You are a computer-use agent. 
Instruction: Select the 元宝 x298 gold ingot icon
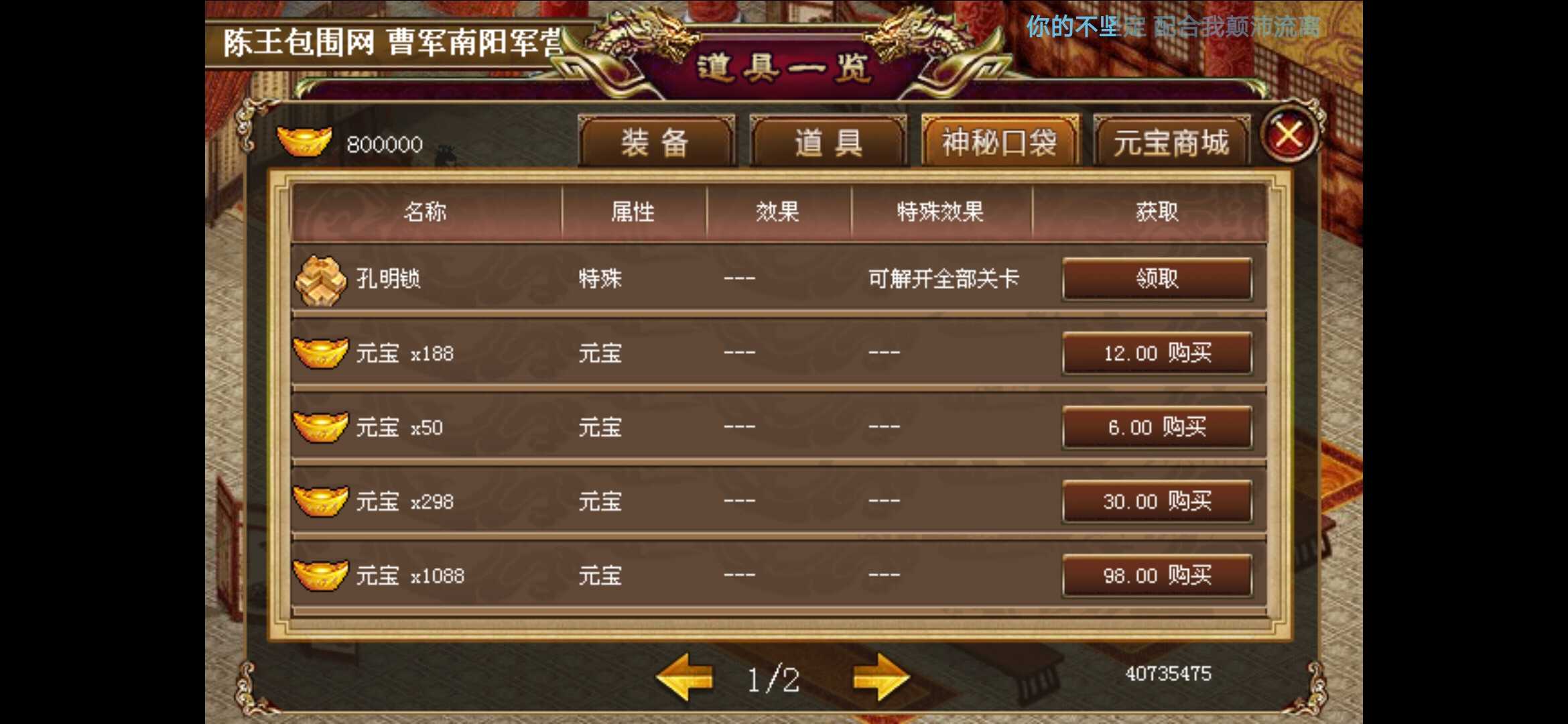(320, 501)
